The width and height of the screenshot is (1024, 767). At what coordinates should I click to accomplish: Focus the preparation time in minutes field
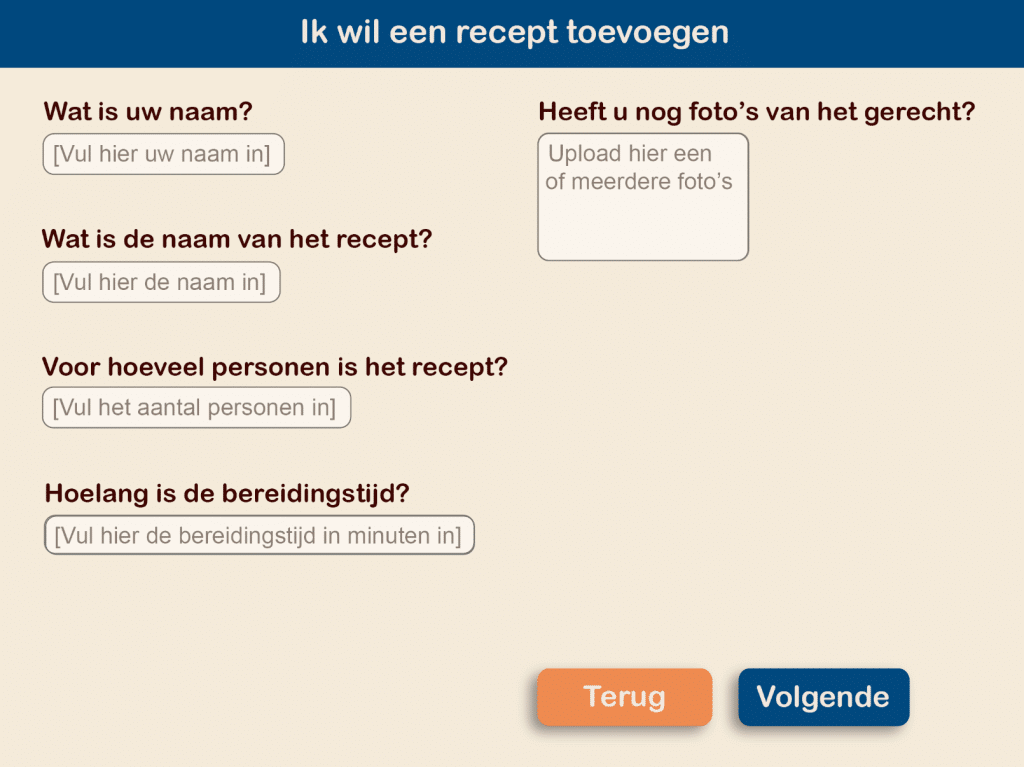pyautogui.click(x=259, y=536)
